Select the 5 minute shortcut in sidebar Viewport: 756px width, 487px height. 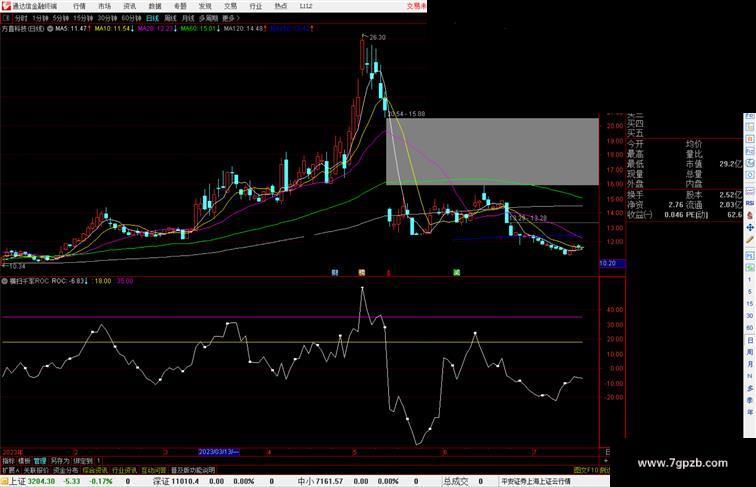point(750,292)
